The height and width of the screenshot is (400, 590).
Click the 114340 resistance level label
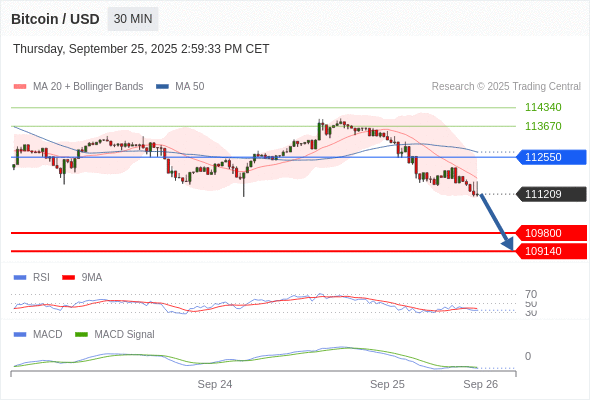[543, 107]
